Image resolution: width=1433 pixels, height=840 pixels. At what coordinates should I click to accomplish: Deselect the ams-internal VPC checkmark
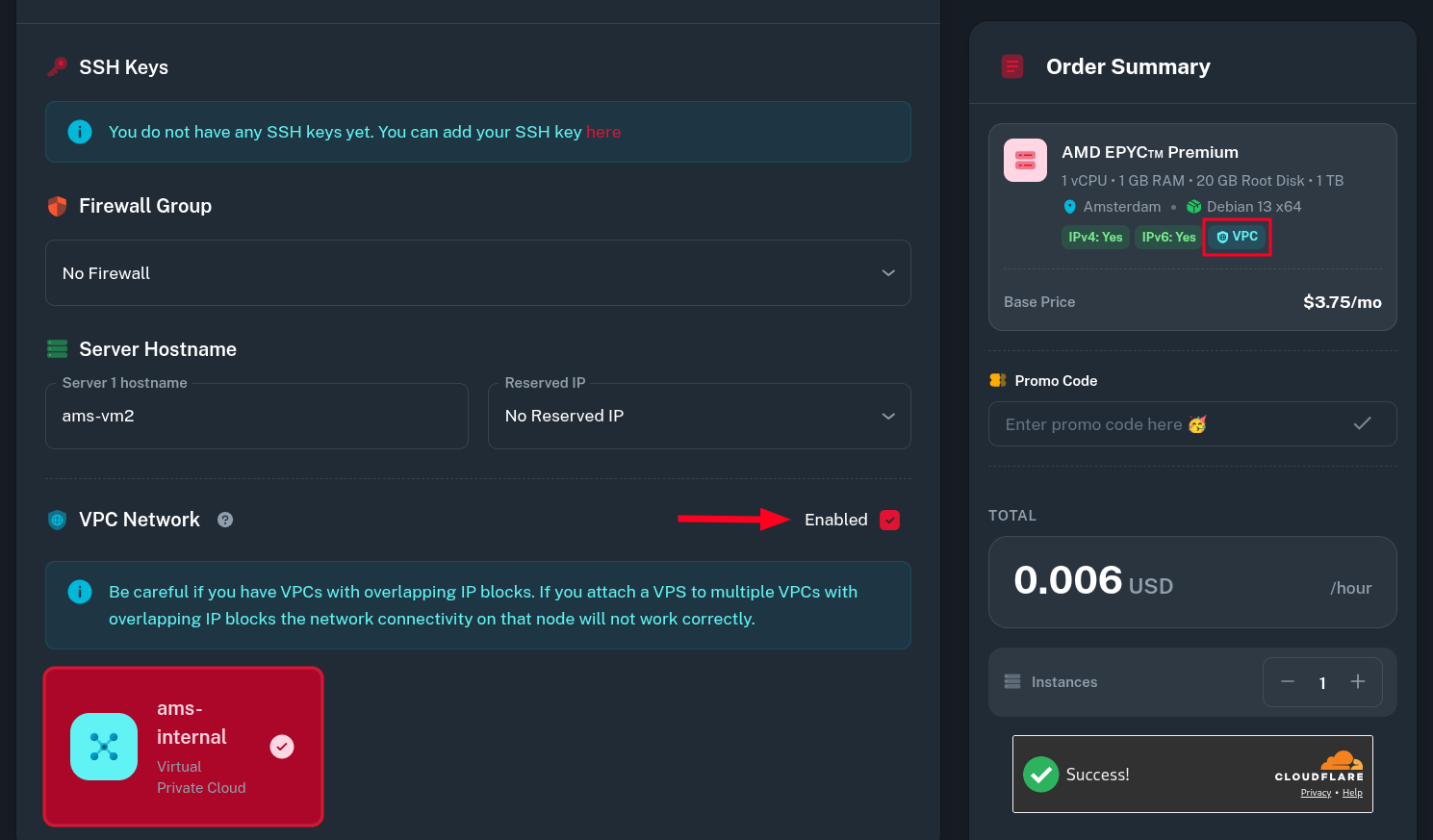point(282,747)
